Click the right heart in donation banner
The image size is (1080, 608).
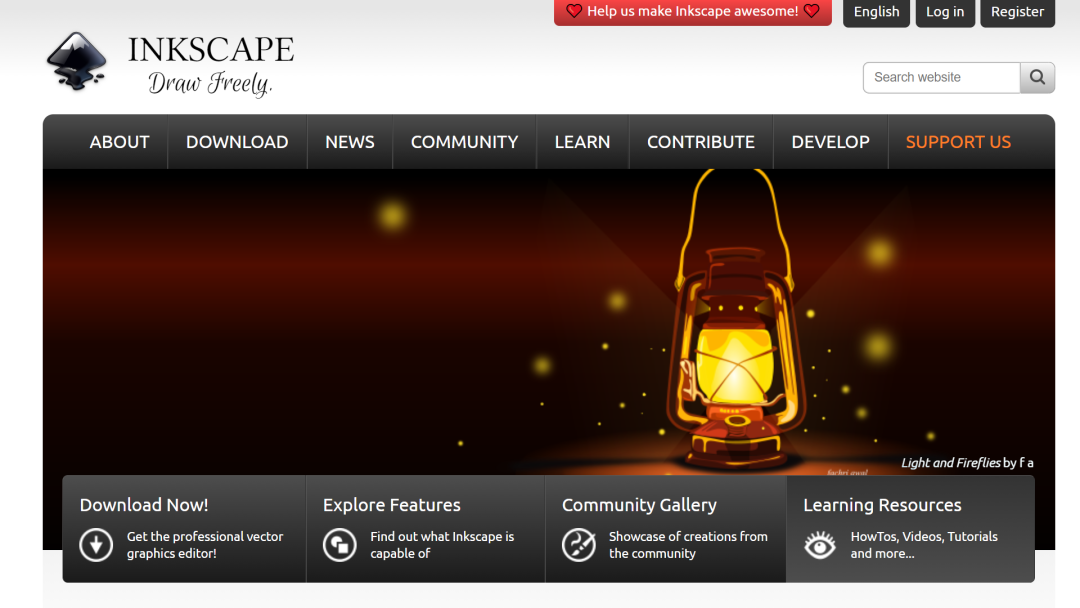pos(811,11)
